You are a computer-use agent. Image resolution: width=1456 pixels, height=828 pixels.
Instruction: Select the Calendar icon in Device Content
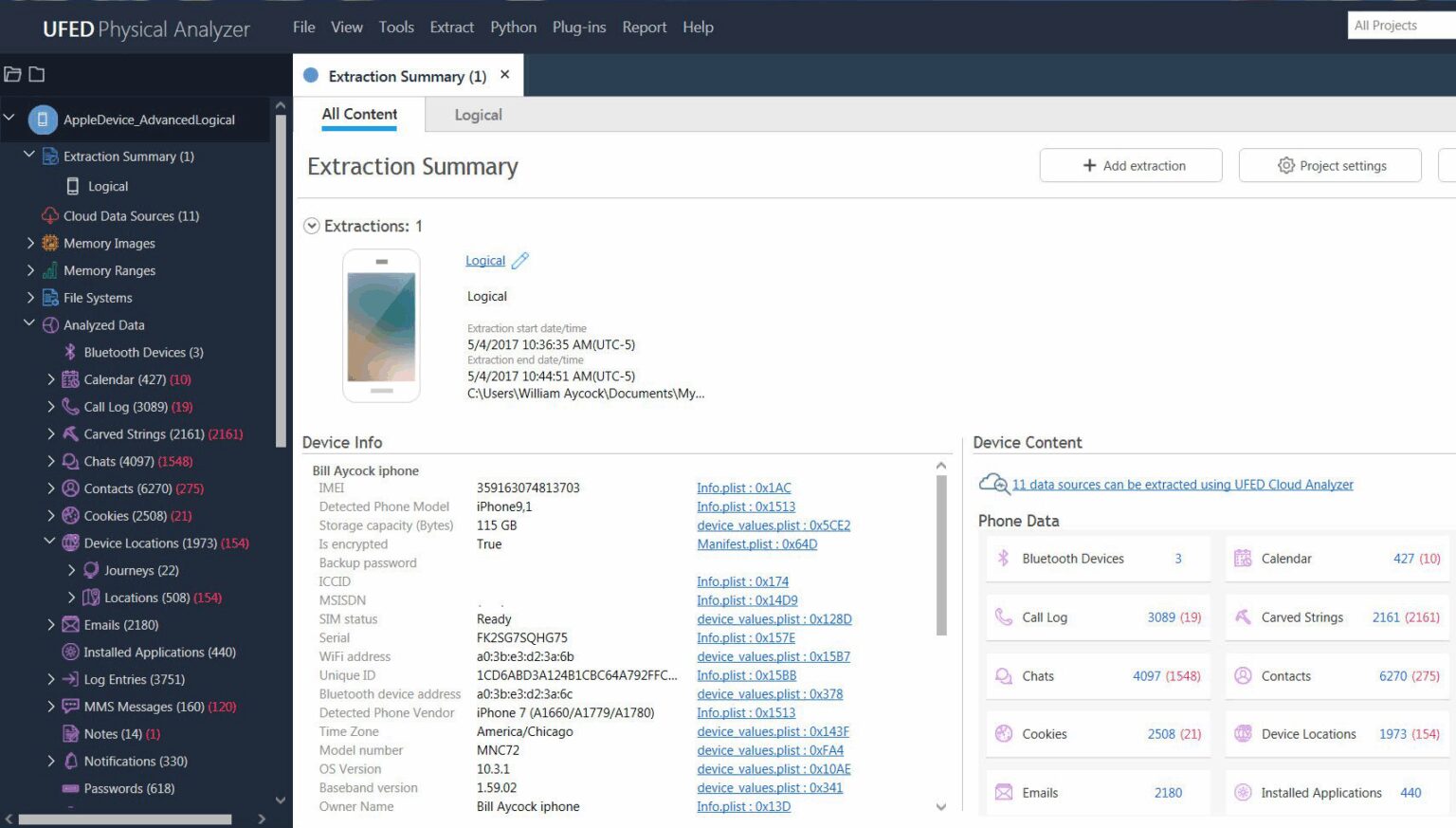pos(1243,558)
